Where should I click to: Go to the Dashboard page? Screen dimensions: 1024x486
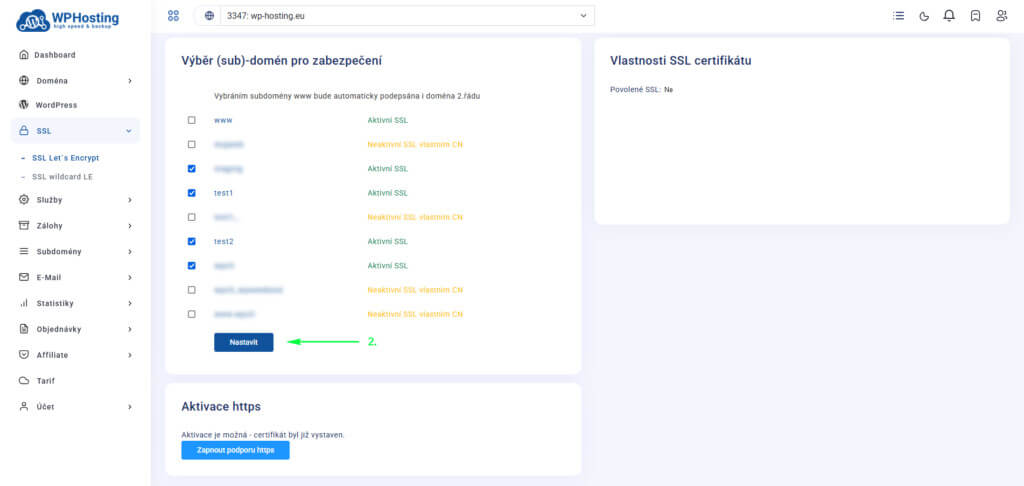[54, 55]
